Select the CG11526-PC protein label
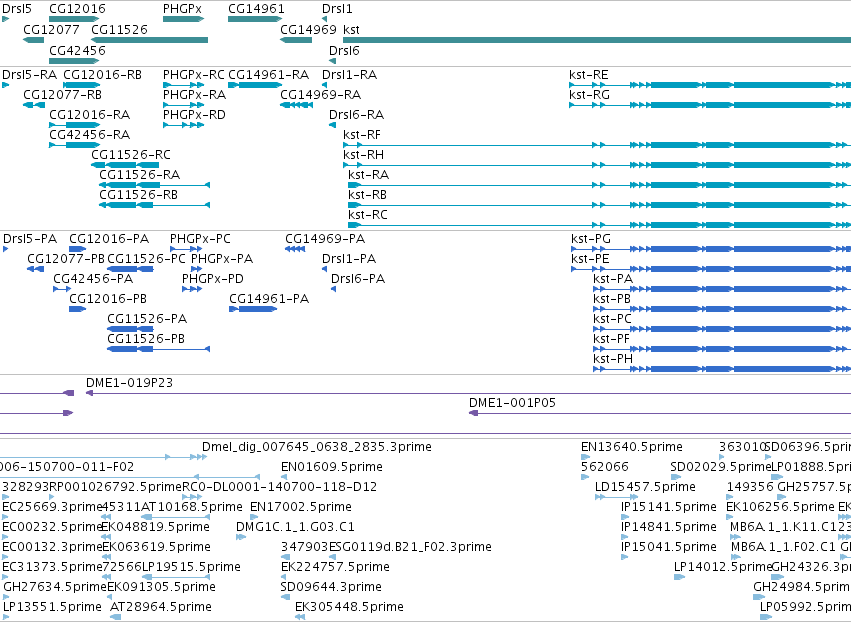This screenshot has height=622, width=851. coord(147,259)
